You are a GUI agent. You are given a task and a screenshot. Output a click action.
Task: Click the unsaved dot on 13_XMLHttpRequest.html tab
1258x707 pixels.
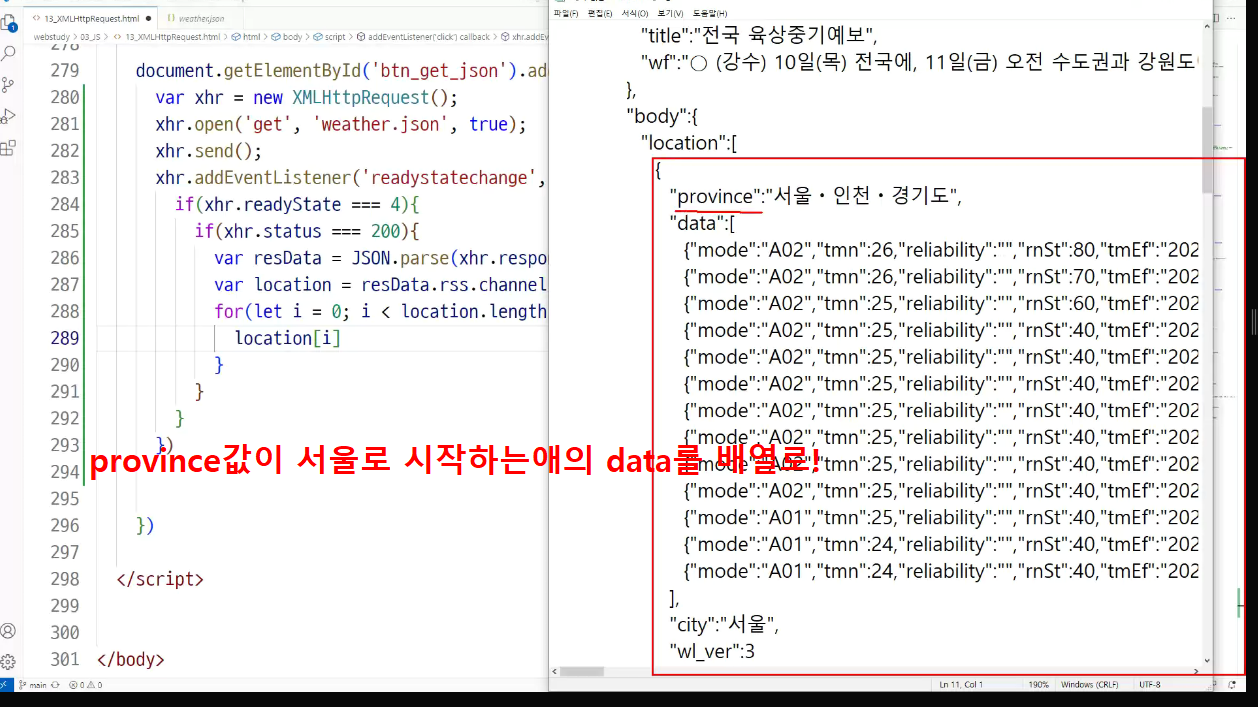coord(149,18)
